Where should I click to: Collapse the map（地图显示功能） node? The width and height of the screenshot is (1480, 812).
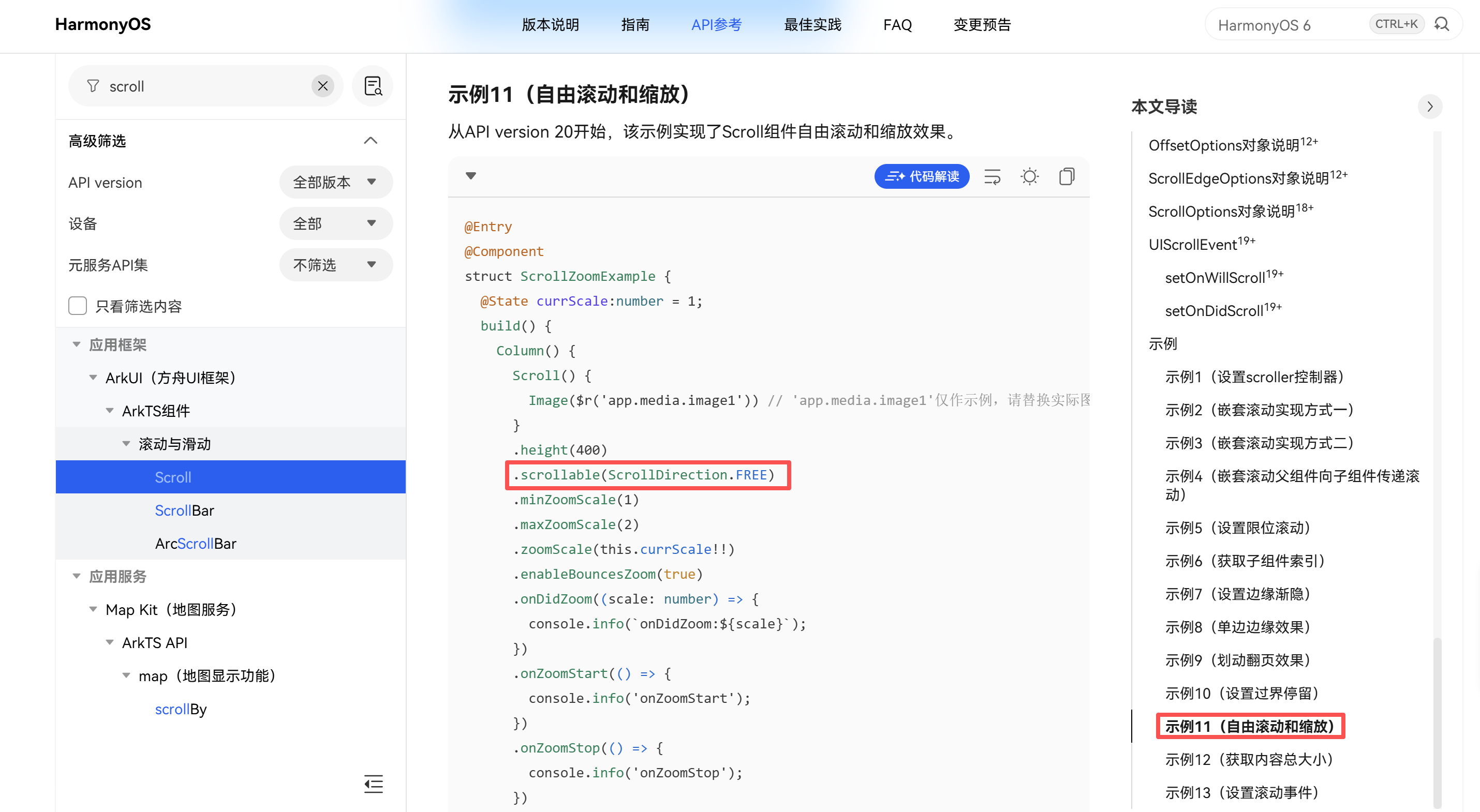(126, 675)
